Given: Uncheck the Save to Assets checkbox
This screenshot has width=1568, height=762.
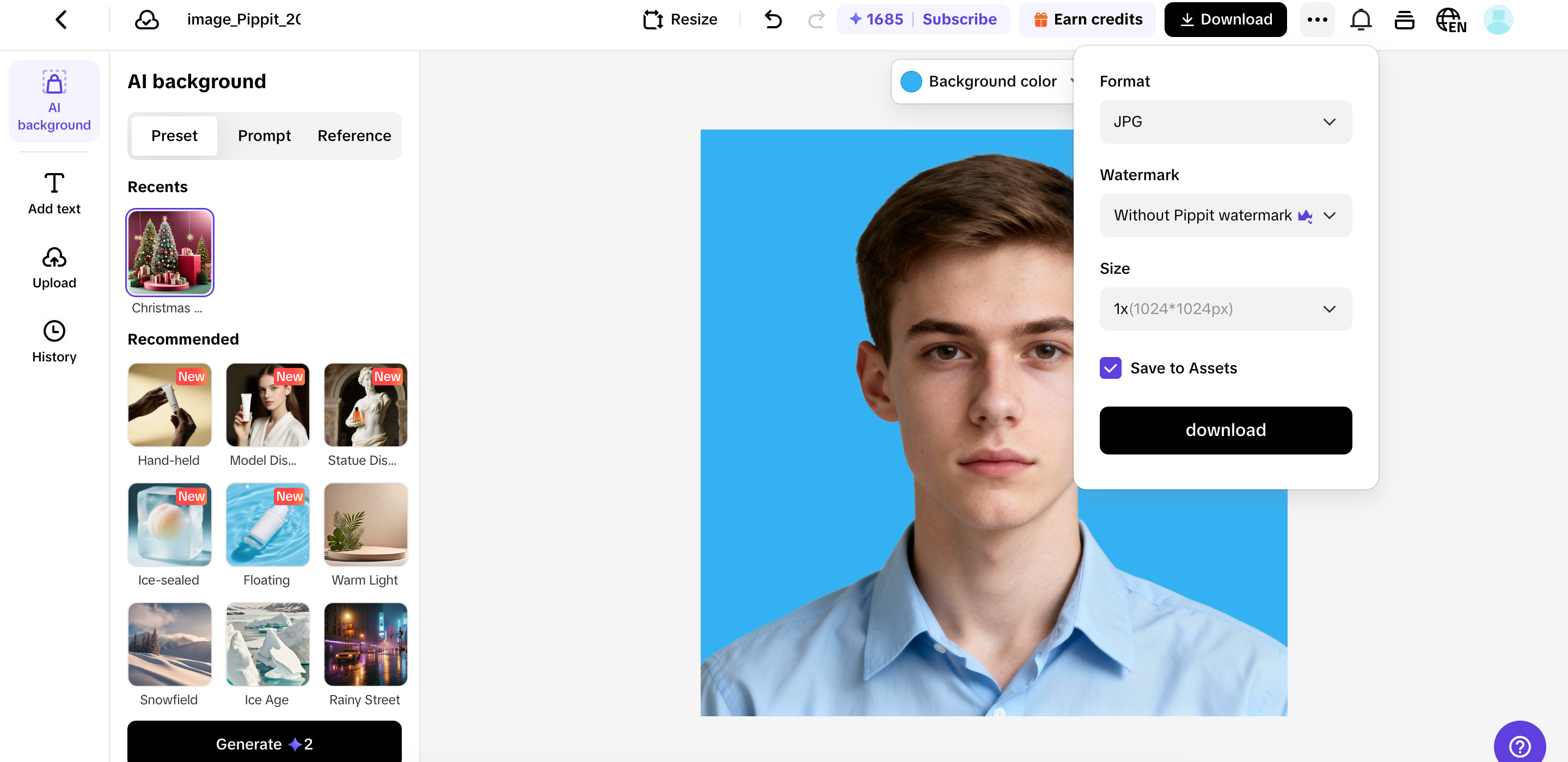Looking at the screenshot, I should pyautogui.click(x=1110, y=368).
